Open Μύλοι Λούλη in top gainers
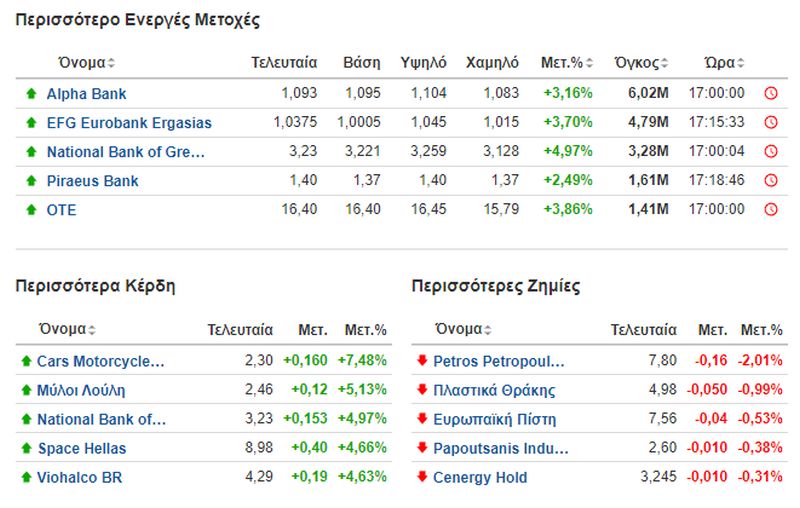Viewport: 800px width, 508px height. (x=81, y=391)
